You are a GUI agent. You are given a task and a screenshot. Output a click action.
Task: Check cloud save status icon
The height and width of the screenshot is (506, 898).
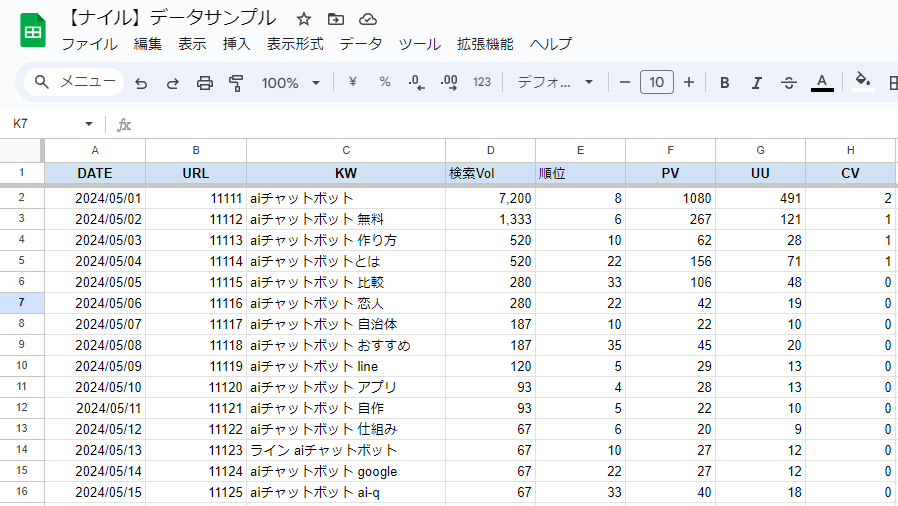[368, 19]
